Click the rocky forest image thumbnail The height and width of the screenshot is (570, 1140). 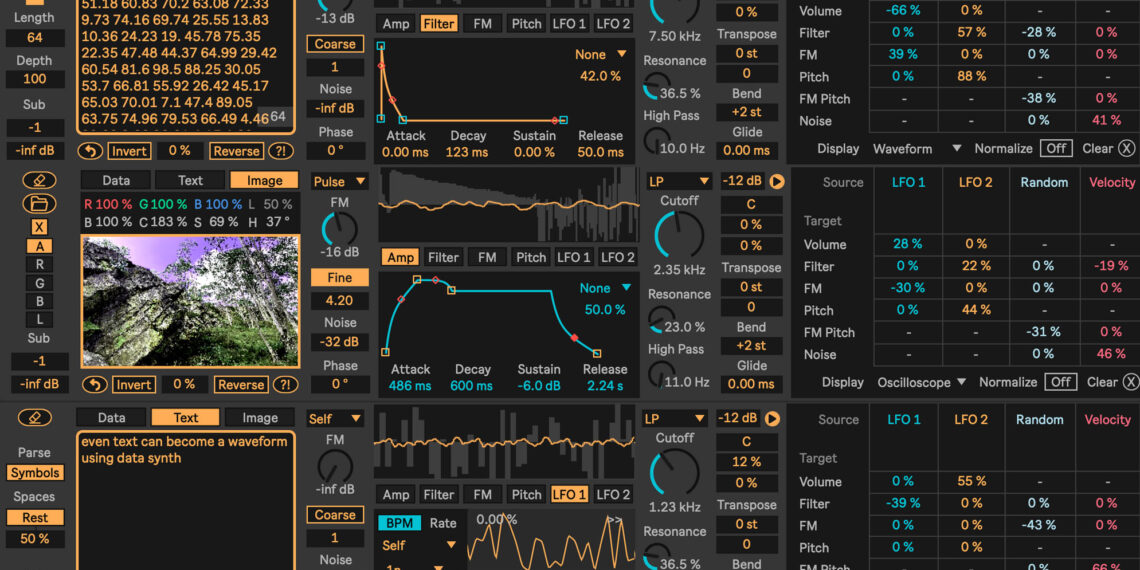click(190, 301)
